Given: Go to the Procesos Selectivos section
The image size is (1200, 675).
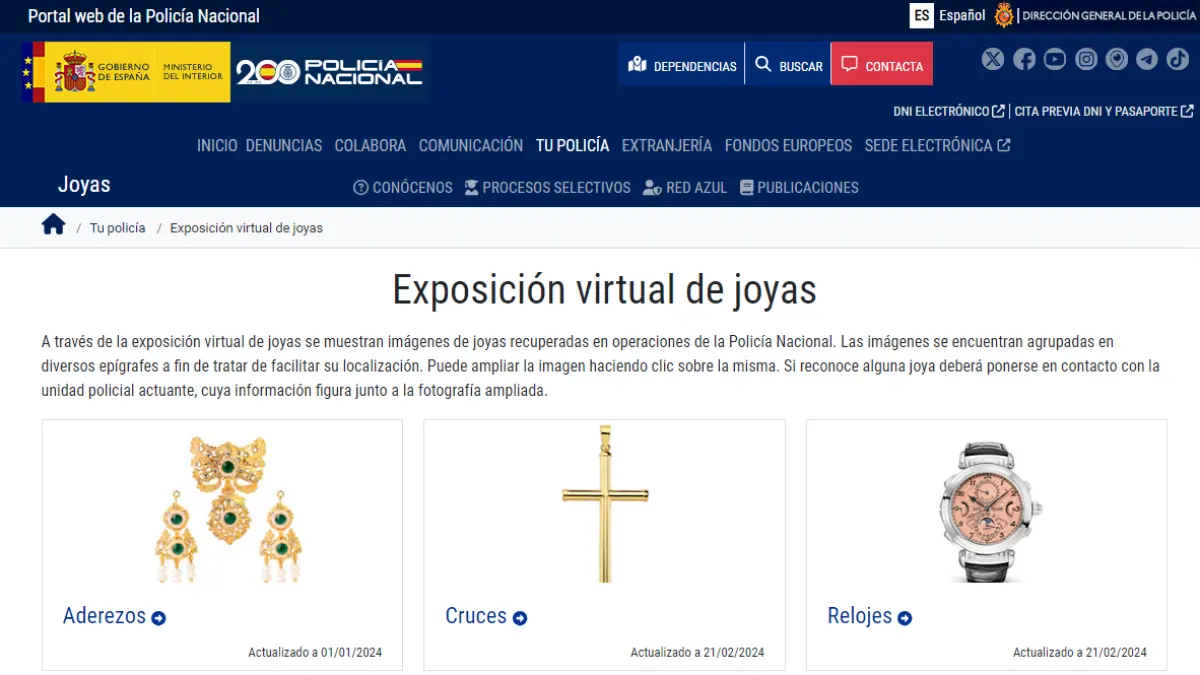Looking at the screenshot, I should click(547, 187).
